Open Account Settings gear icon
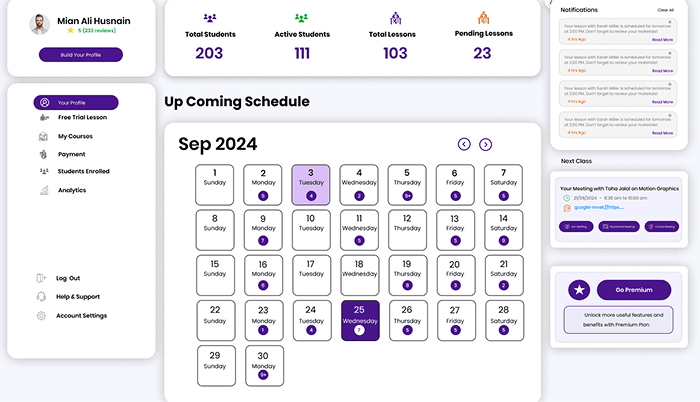Viewport: 700px width, 402px height. click(x=41, y=316)
